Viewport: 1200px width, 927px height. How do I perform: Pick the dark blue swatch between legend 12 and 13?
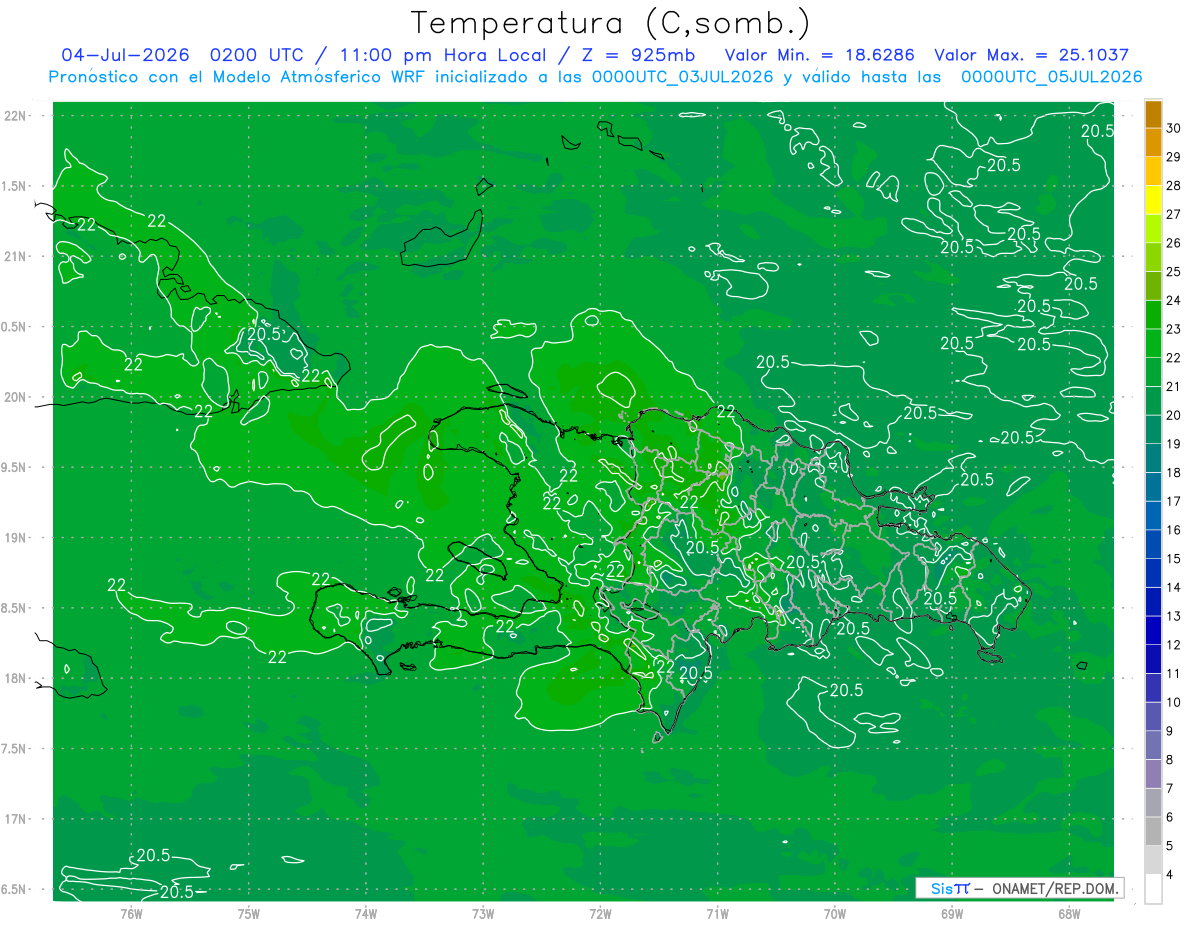1153,631
